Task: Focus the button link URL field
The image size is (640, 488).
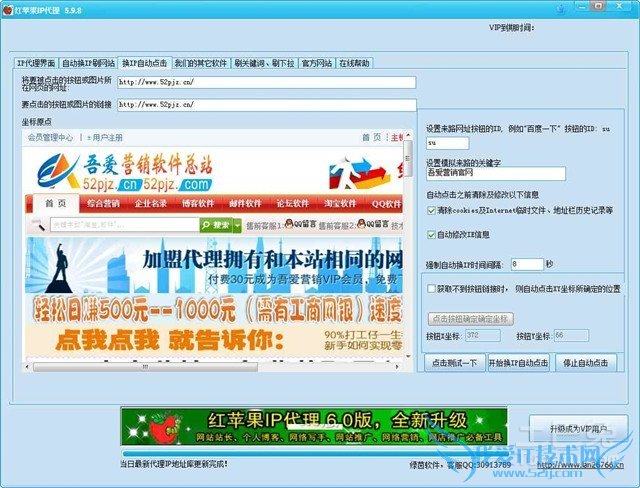Action: [x=267, y=104]
